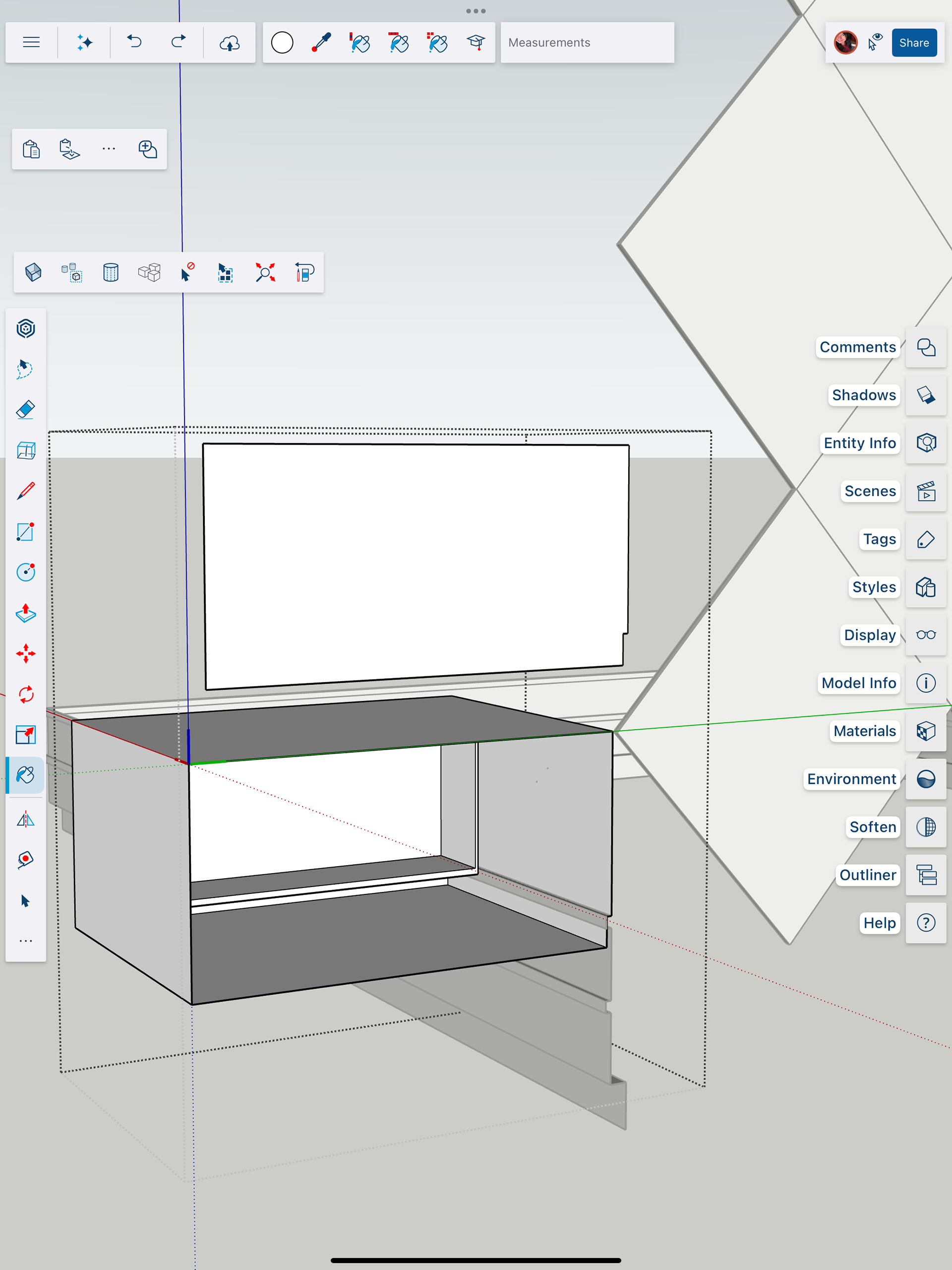Expand clipboard toolbar ellipsis menu
952x1270 pixels.
(109, 149)
